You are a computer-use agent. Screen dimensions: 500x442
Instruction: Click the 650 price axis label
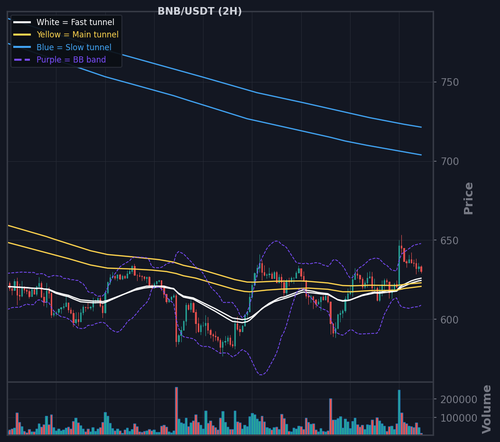pyautogui.click(x=450, y=240)
